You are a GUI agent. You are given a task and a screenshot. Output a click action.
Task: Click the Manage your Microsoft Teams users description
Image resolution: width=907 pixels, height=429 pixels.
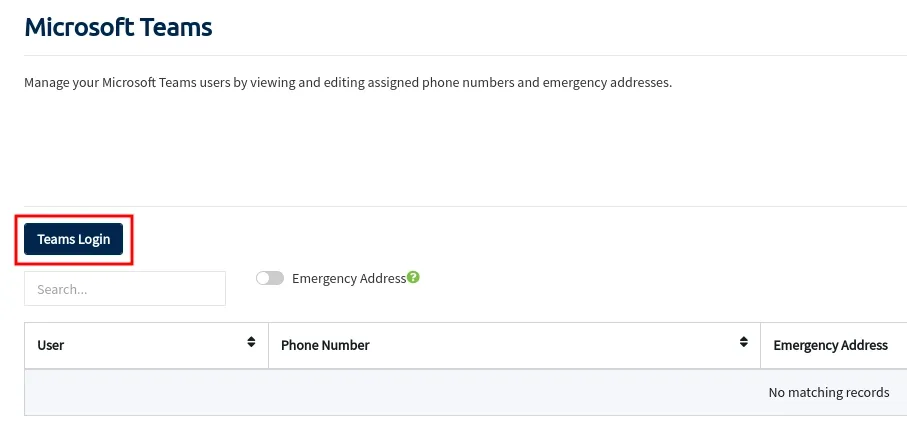pos(348,83)
